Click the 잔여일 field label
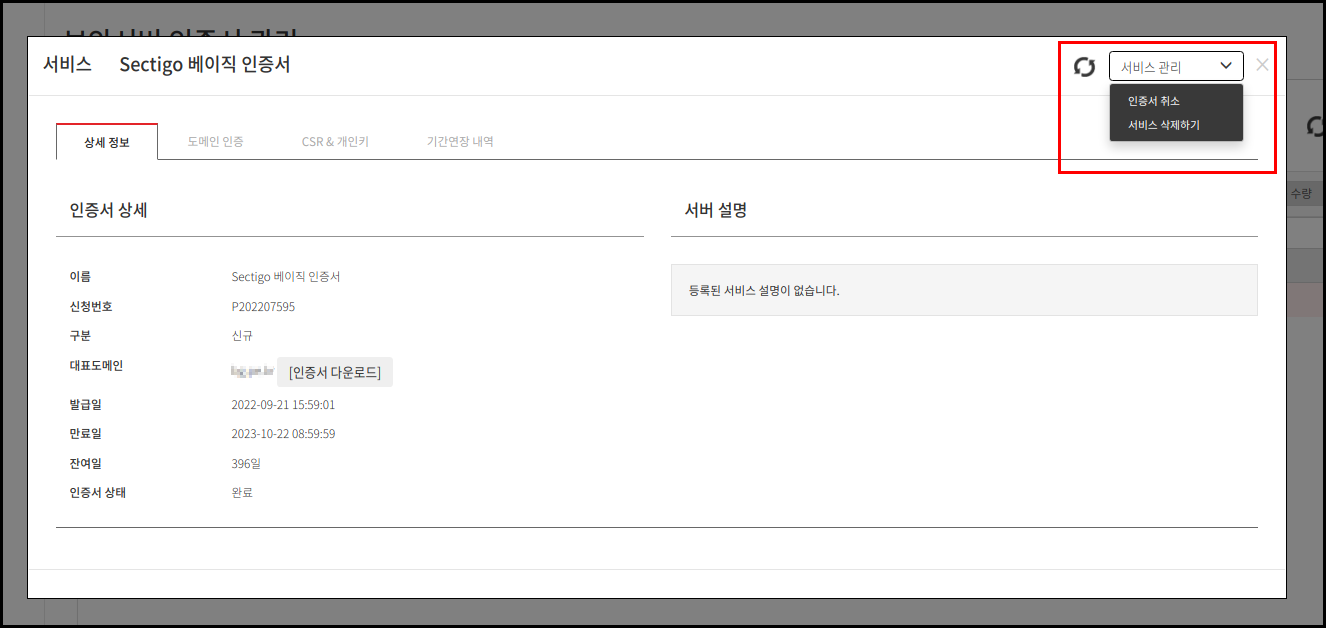The image size is (1326, 628). click(x=85, y=464)
